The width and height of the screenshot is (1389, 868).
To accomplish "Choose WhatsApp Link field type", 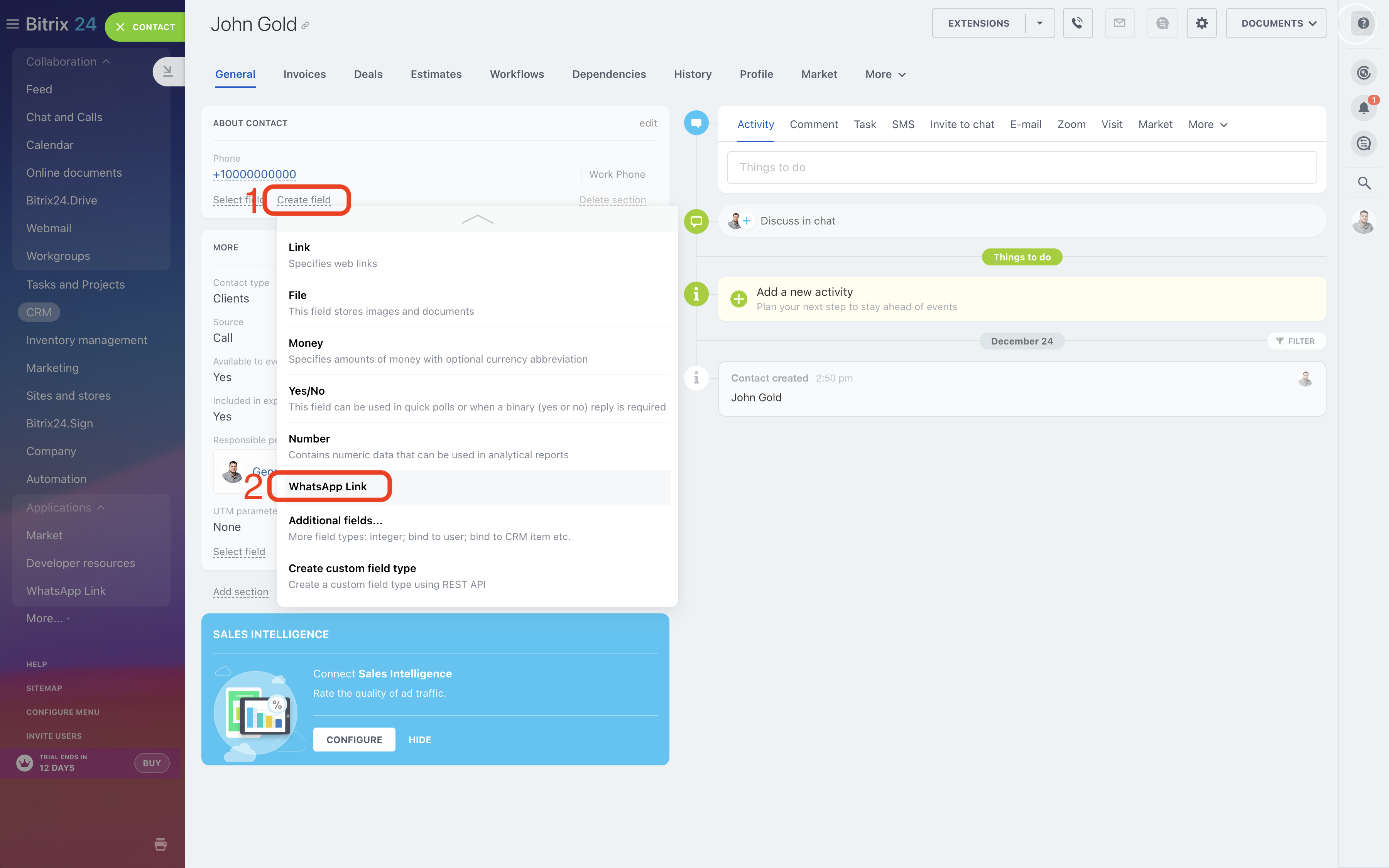I will [328, 487].
